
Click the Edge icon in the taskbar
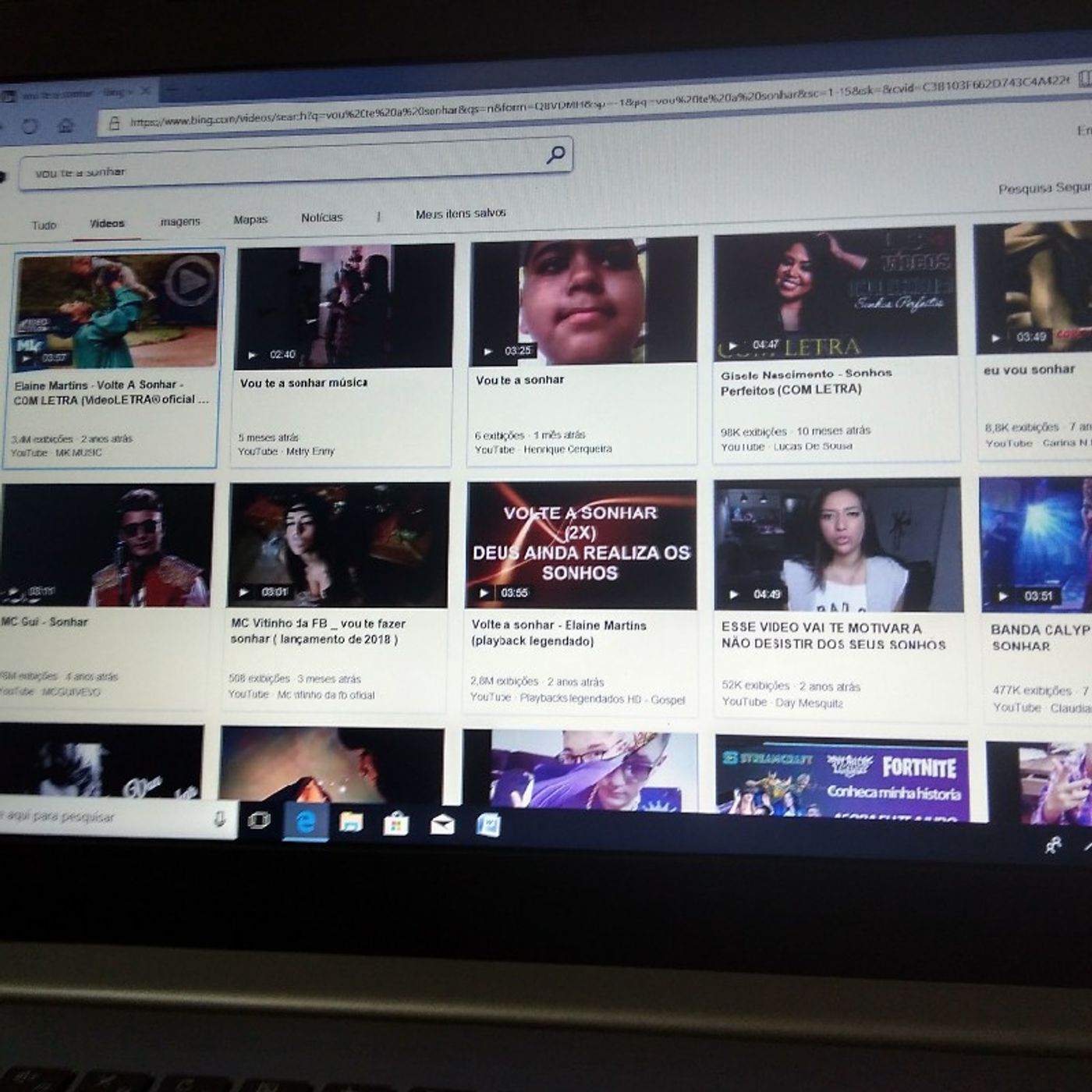click(x=306, y=821)
